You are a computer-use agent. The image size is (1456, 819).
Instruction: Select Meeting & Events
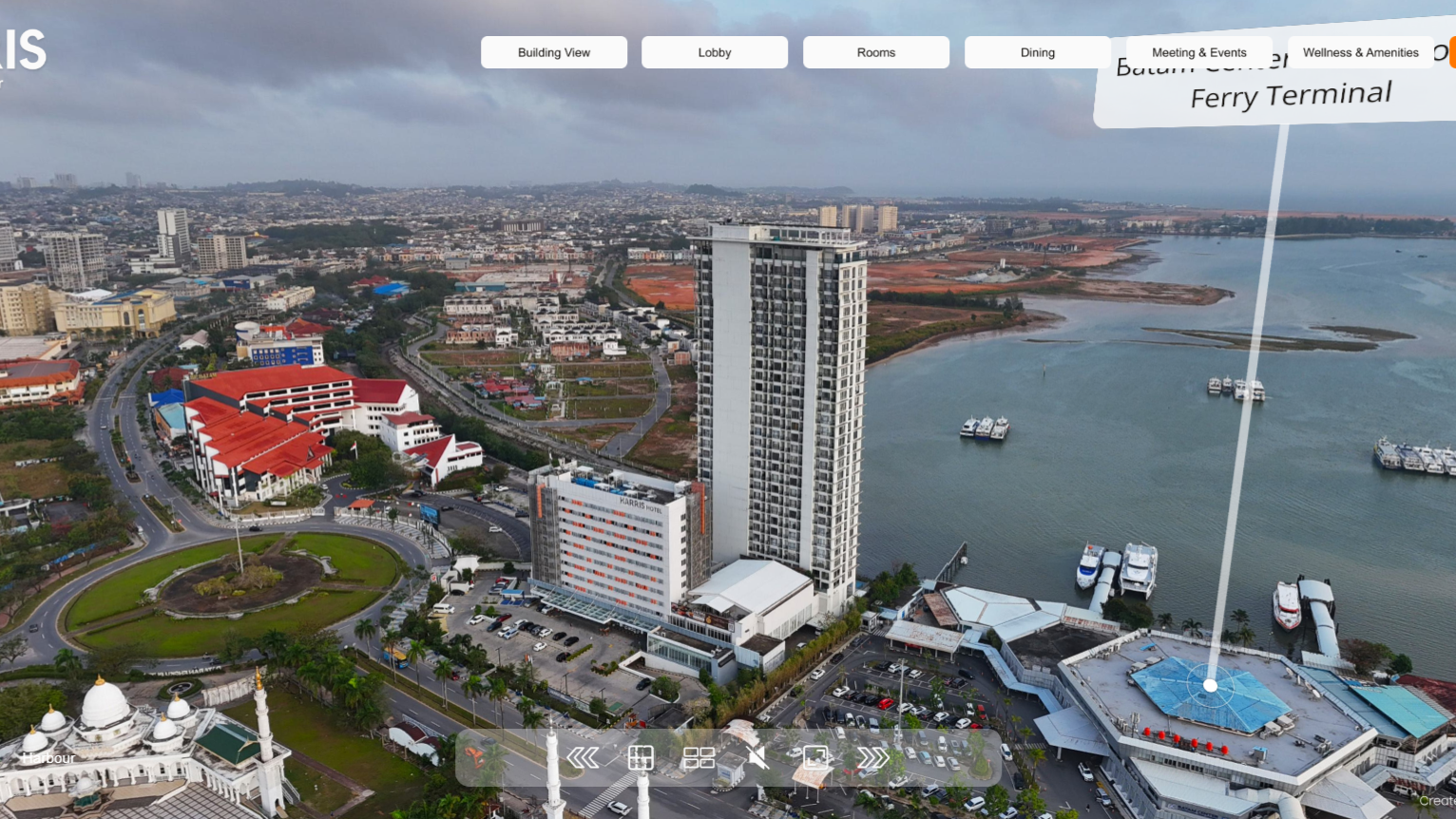1198,52
